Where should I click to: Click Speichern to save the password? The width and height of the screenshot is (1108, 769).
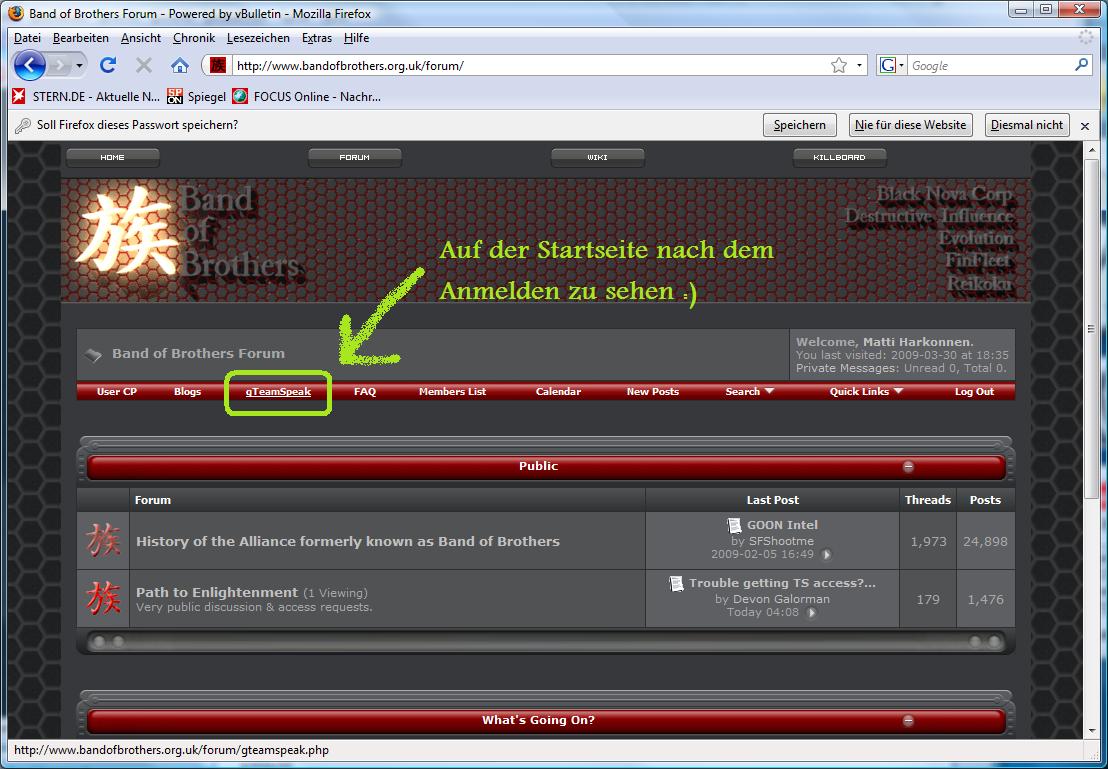pyautogui.click(x=799, y=125)
